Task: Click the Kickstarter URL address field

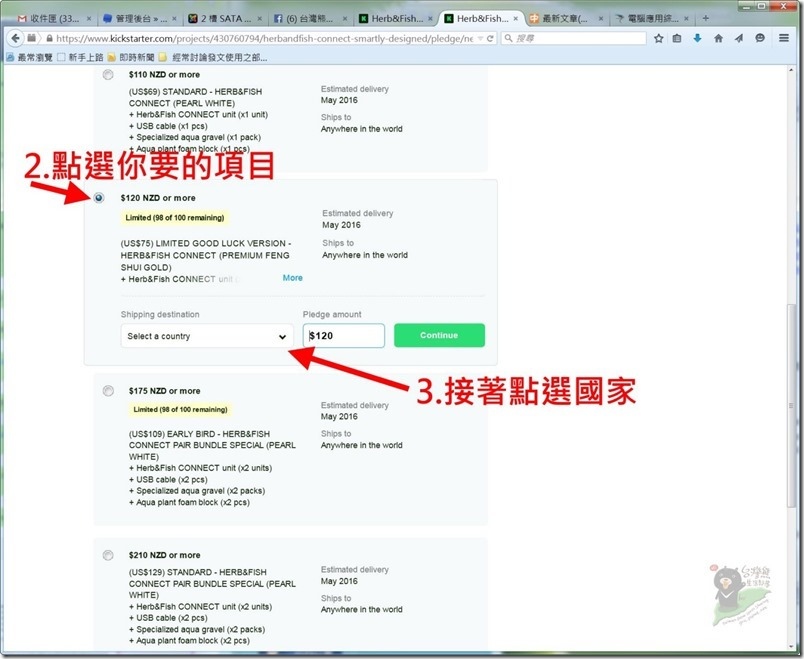Action: tap(265, 38)
